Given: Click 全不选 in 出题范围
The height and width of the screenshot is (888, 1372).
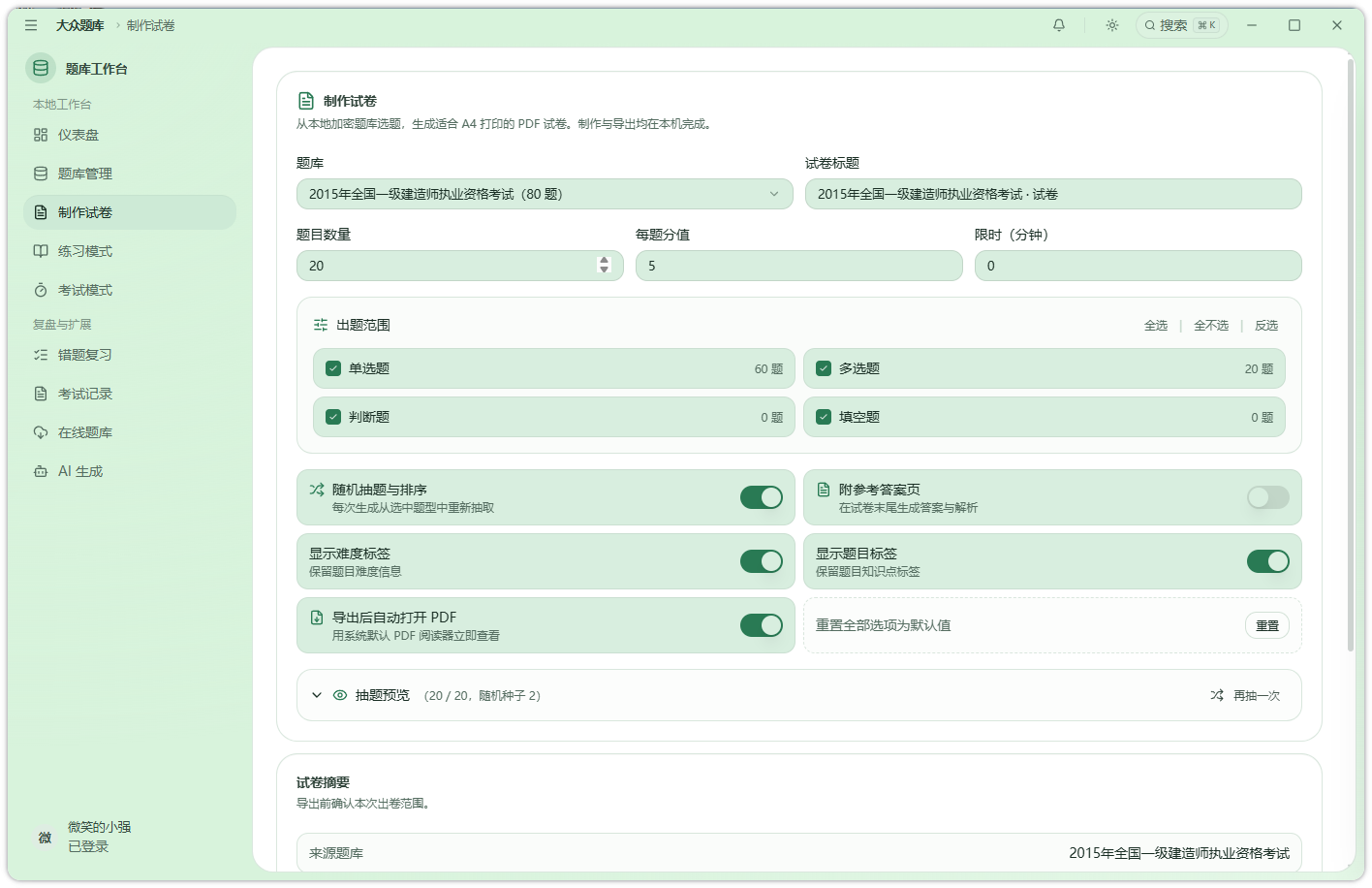Looking at the screenshot, I should 1211,326.
